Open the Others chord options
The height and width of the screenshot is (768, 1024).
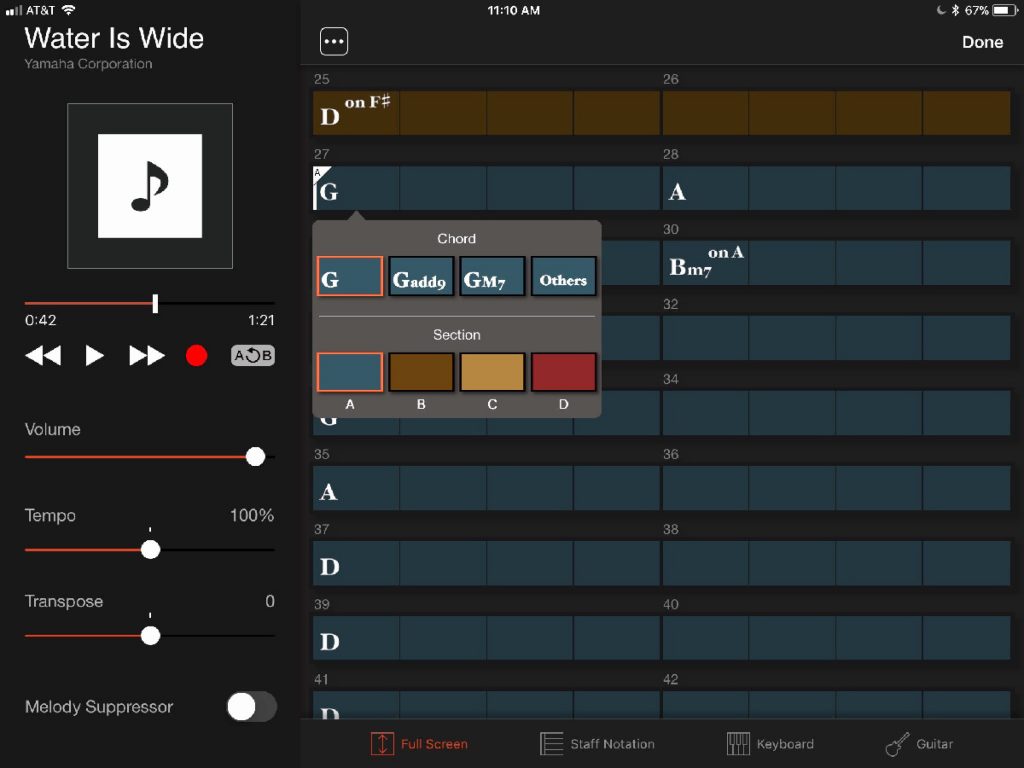pos(563,278)
